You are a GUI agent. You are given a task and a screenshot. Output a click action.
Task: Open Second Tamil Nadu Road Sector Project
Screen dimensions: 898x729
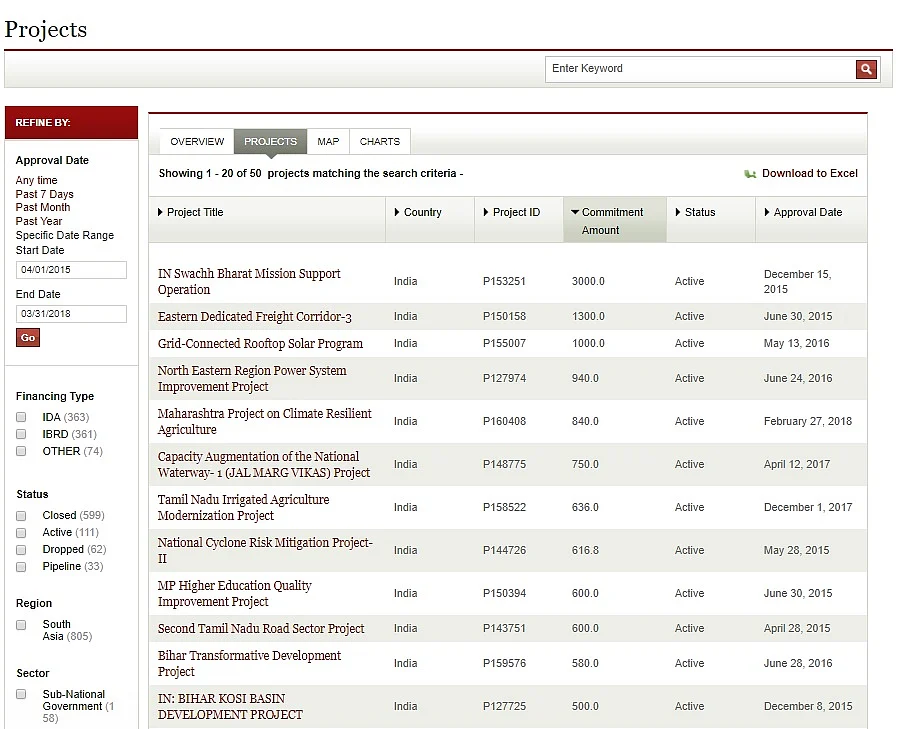click(261, 629)
